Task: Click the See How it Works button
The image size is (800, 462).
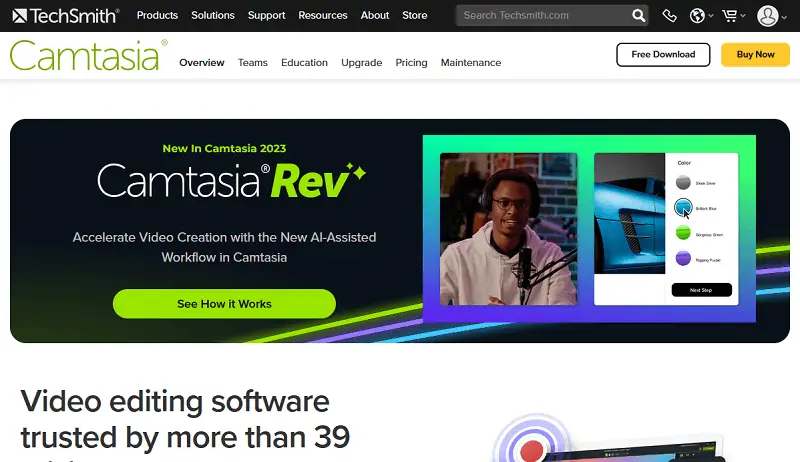Action: [x=224, y=304]
